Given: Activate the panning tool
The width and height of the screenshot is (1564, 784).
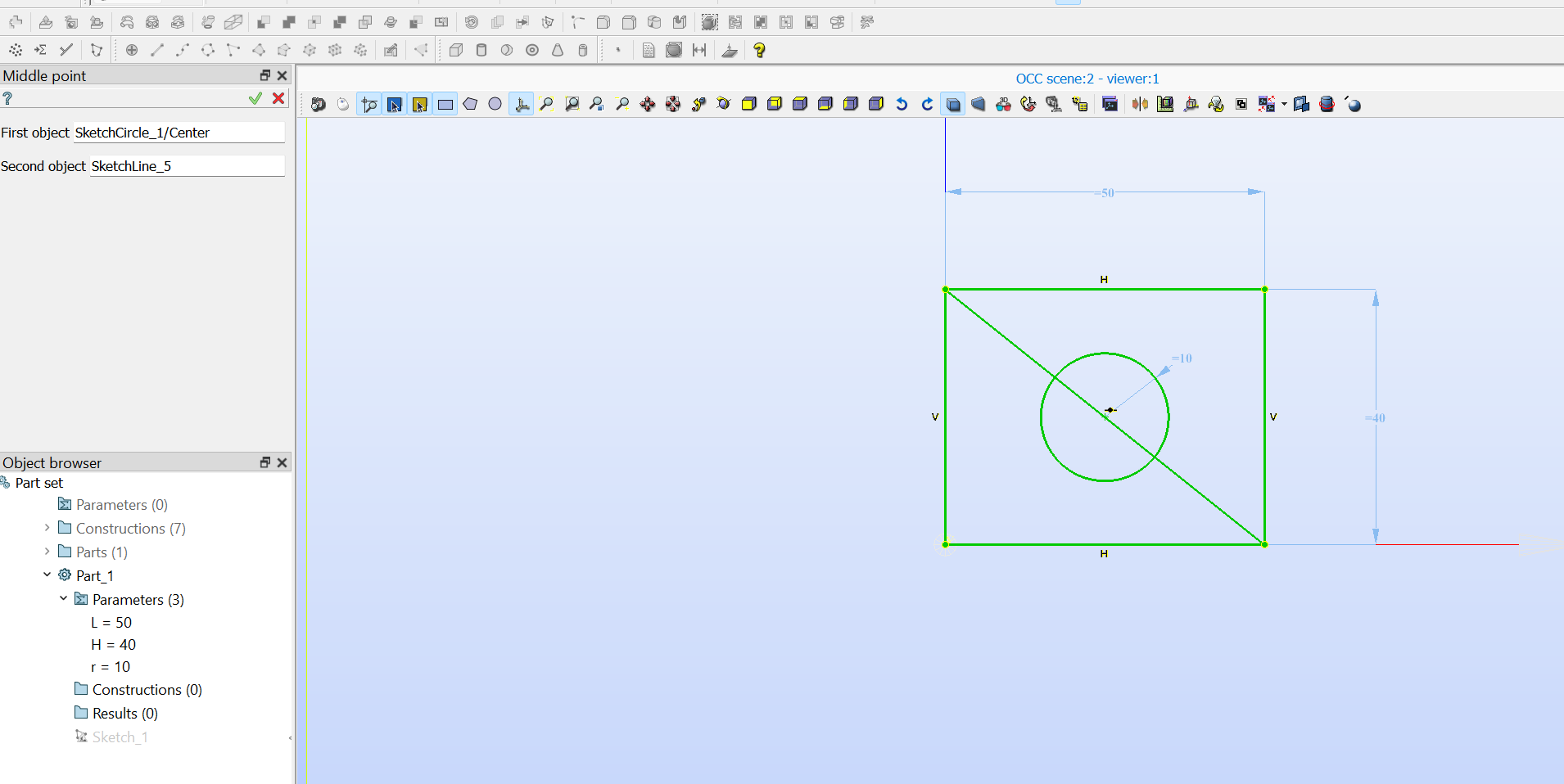Looking at the screenshot, I should (648, 104).
